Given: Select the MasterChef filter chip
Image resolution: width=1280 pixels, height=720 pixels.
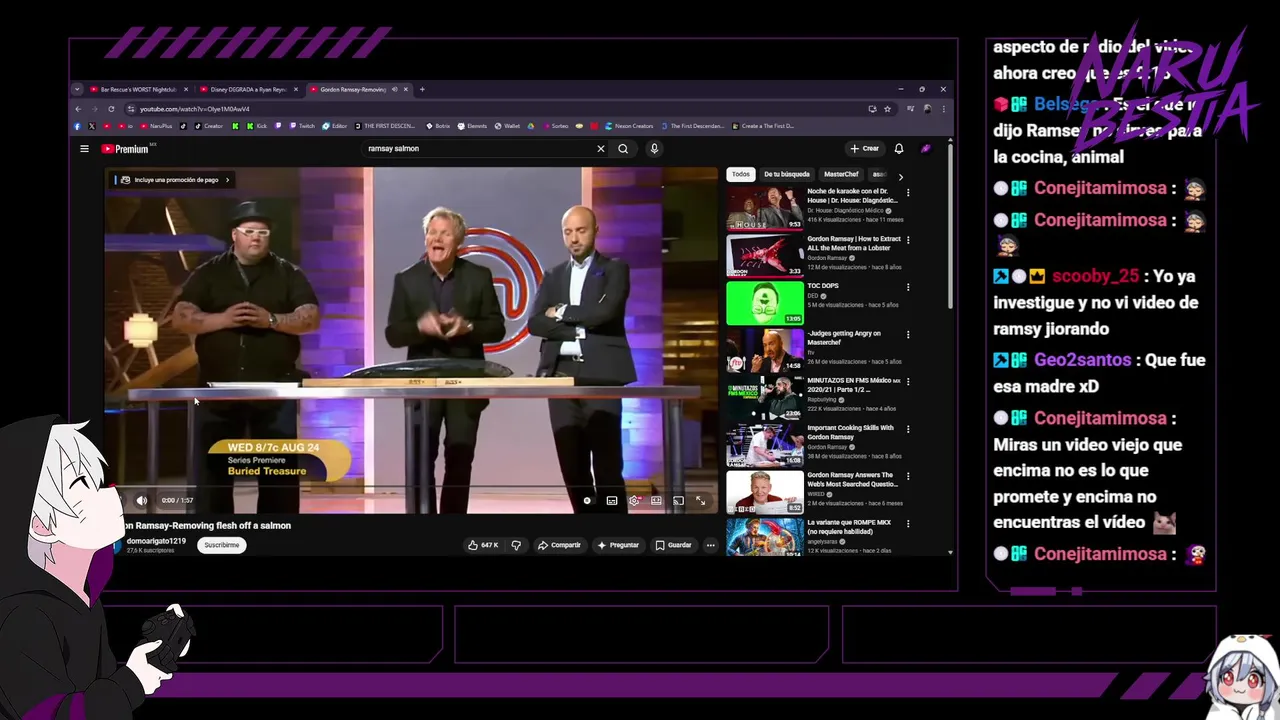Looking at the screenshot, I should pos(841,174).
